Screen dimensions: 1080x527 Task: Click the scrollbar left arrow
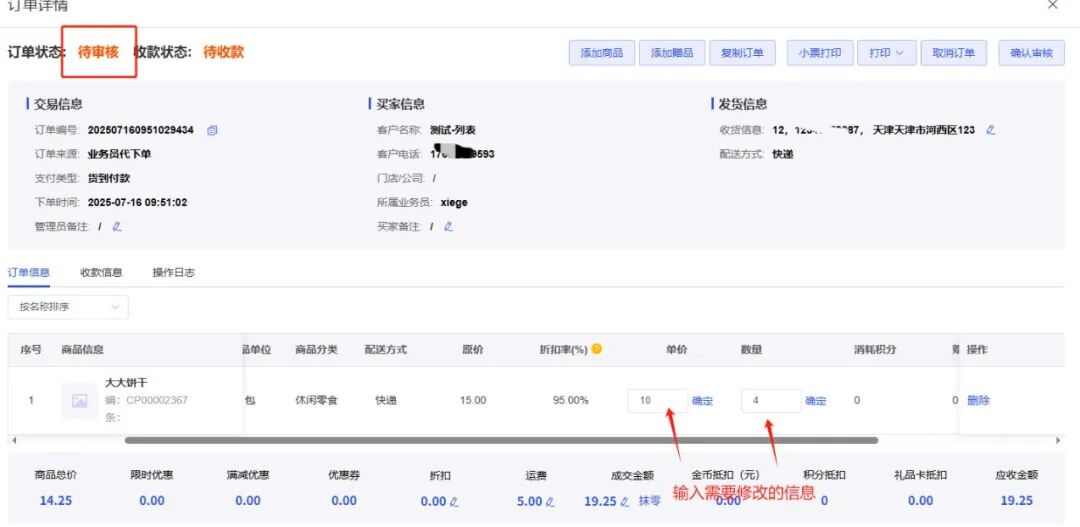[x=14, y=440]
